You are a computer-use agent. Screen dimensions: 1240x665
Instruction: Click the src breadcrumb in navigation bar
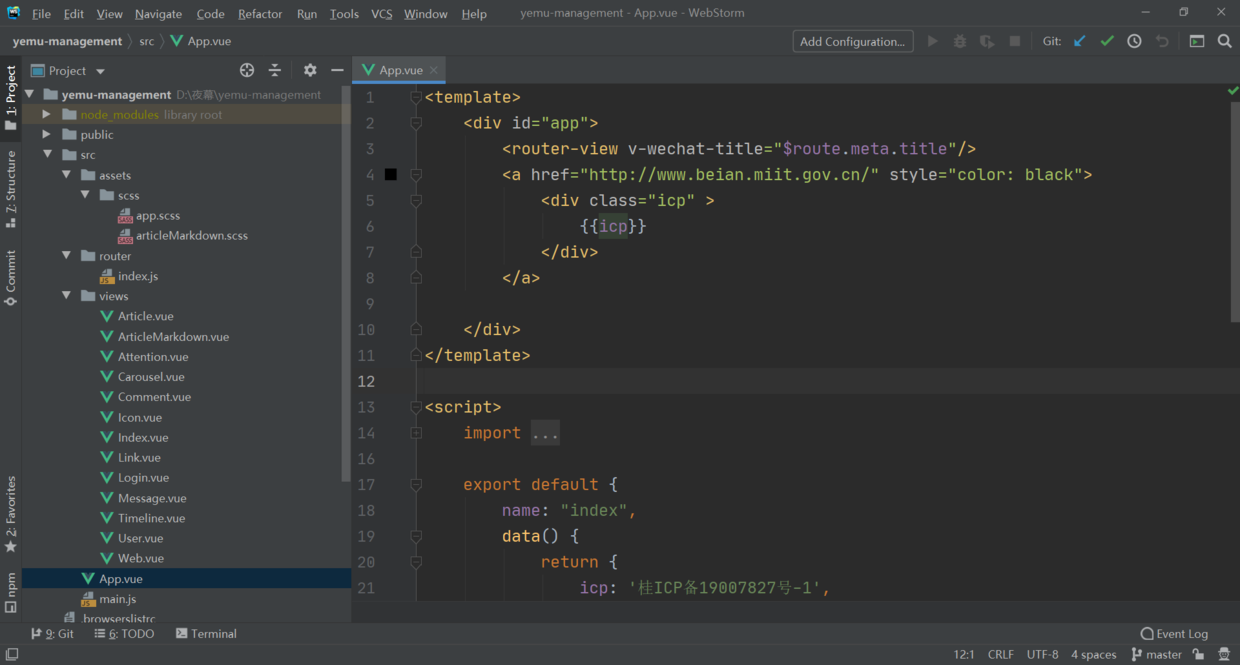[147, 41]
